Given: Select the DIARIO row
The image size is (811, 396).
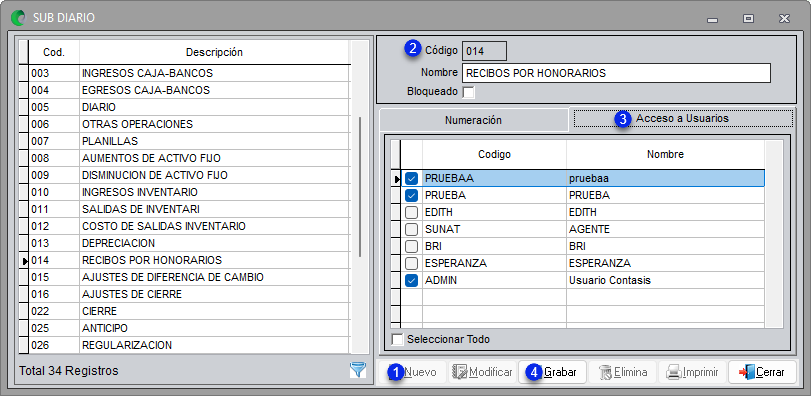Looking at the screenshot, I should click(x=189, y=108).
